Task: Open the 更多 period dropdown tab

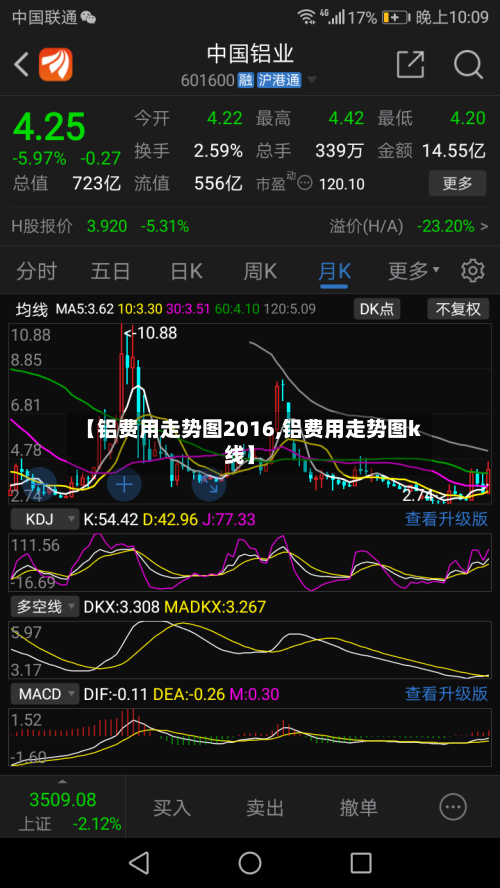Action: tap(414, 271)
